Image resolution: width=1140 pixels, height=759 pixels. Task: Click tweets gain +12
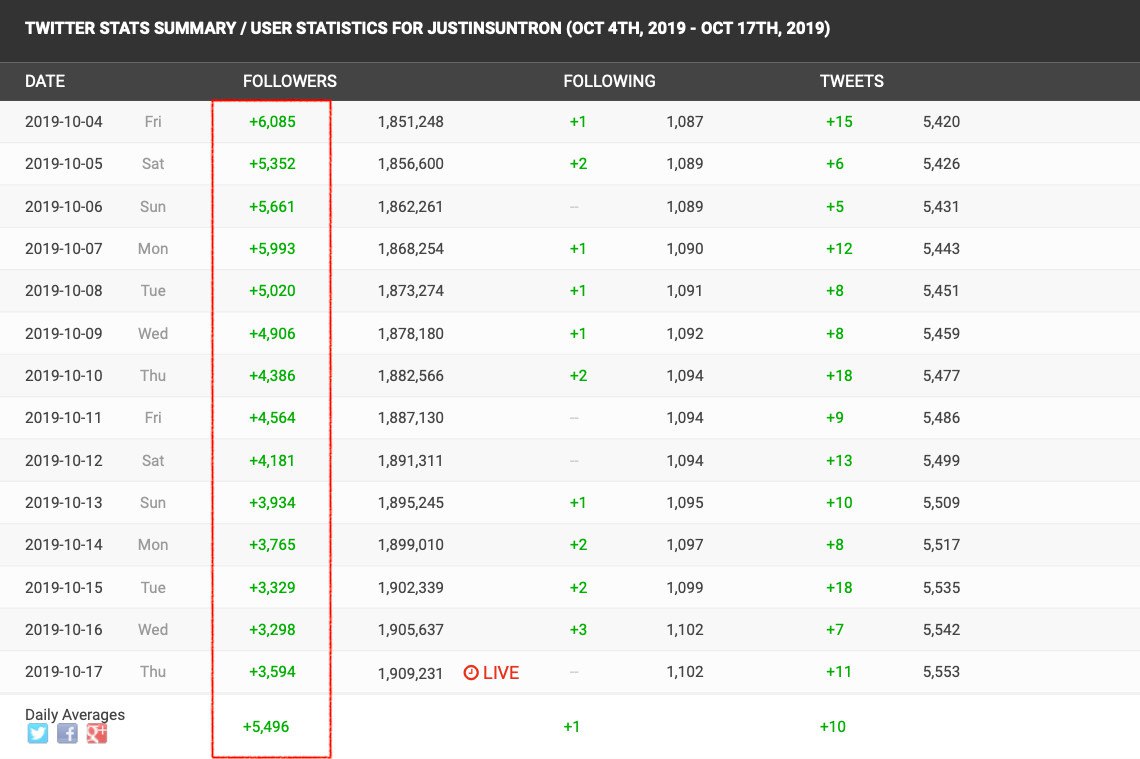(839, 249)
